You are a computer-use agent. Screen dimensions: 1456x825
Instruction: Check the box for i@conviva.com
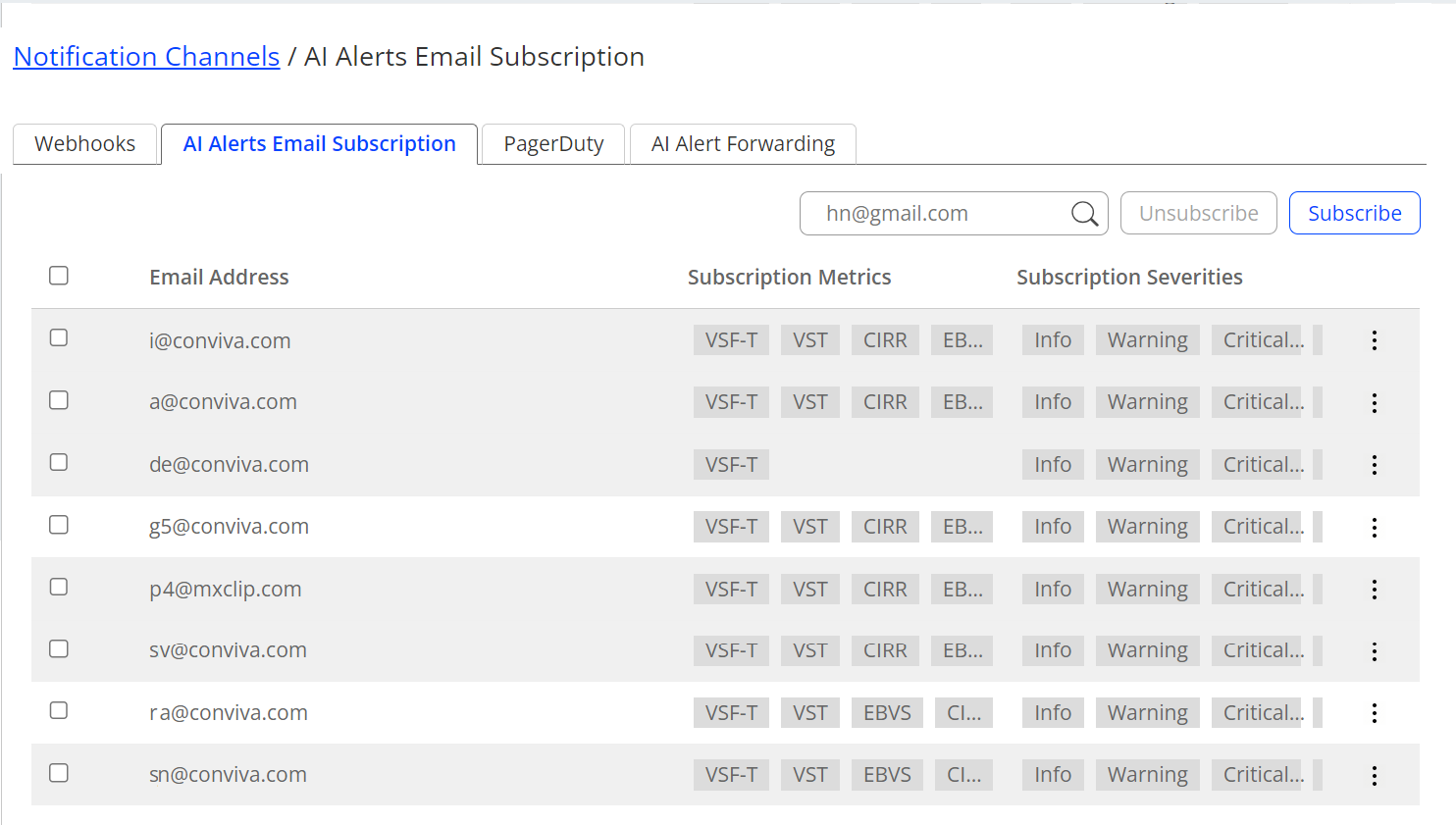(59, 338)
